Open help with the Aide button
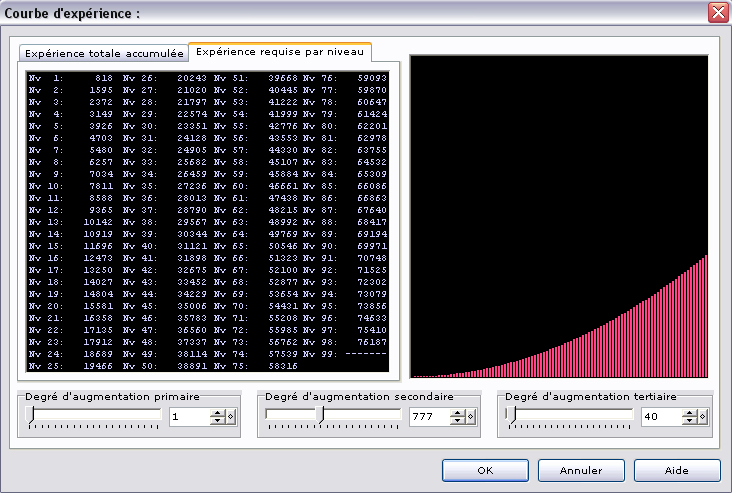 click(676, 470)
